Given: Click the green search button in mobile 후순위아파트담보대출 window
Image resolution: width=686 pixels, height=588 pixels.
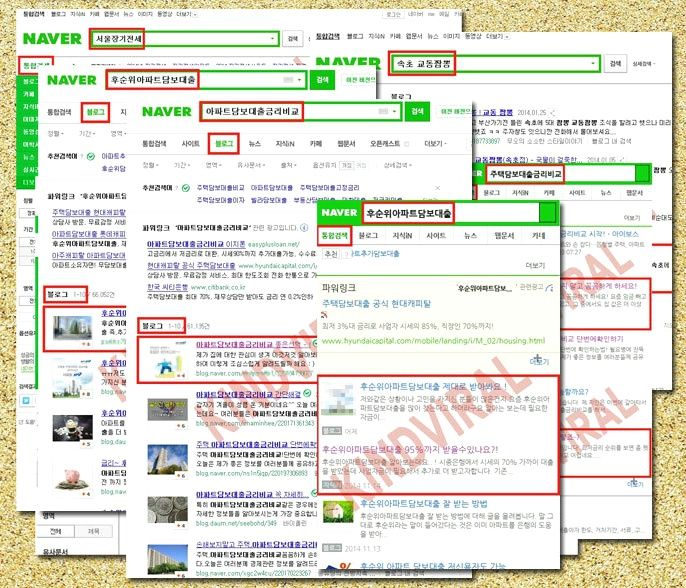Looking at the screenshot, I should tap(547, 213).
